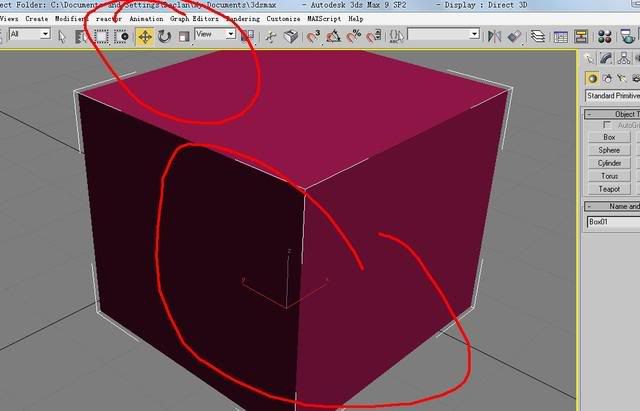Click the Teapot primitive button
The image size is (640, 411).
click(x=610, y=188)
